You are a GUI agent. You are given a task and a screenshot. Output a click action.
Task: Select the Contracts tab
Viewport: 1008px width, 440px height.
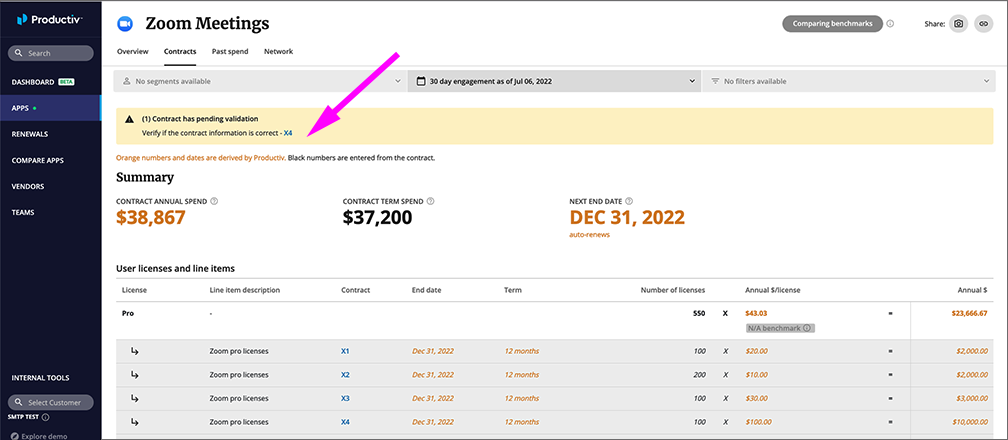pyautogui.click(x=180, y=51)
